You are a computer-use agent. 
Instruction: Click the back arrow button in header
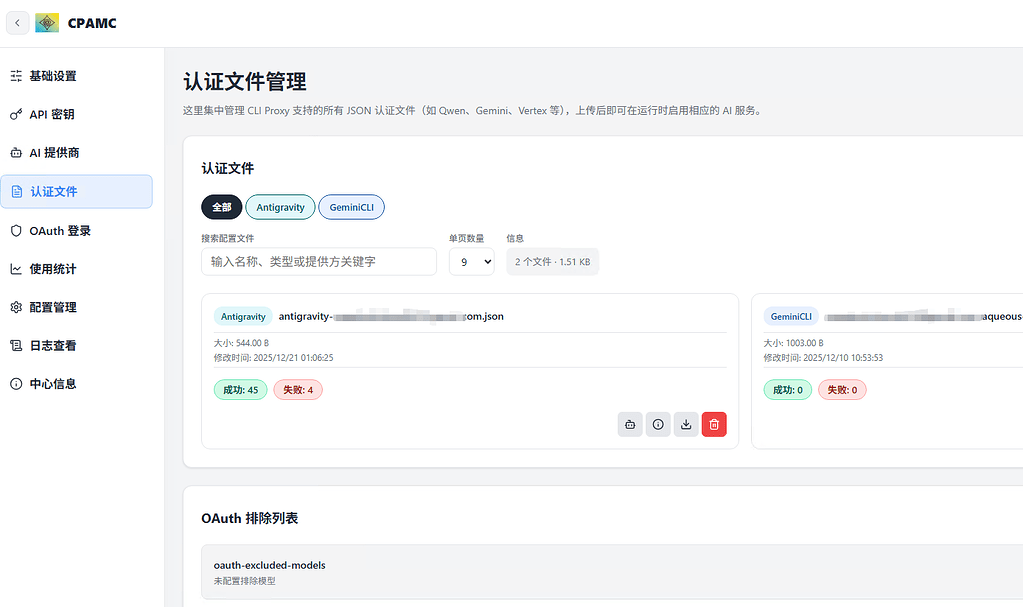point(18,23)
